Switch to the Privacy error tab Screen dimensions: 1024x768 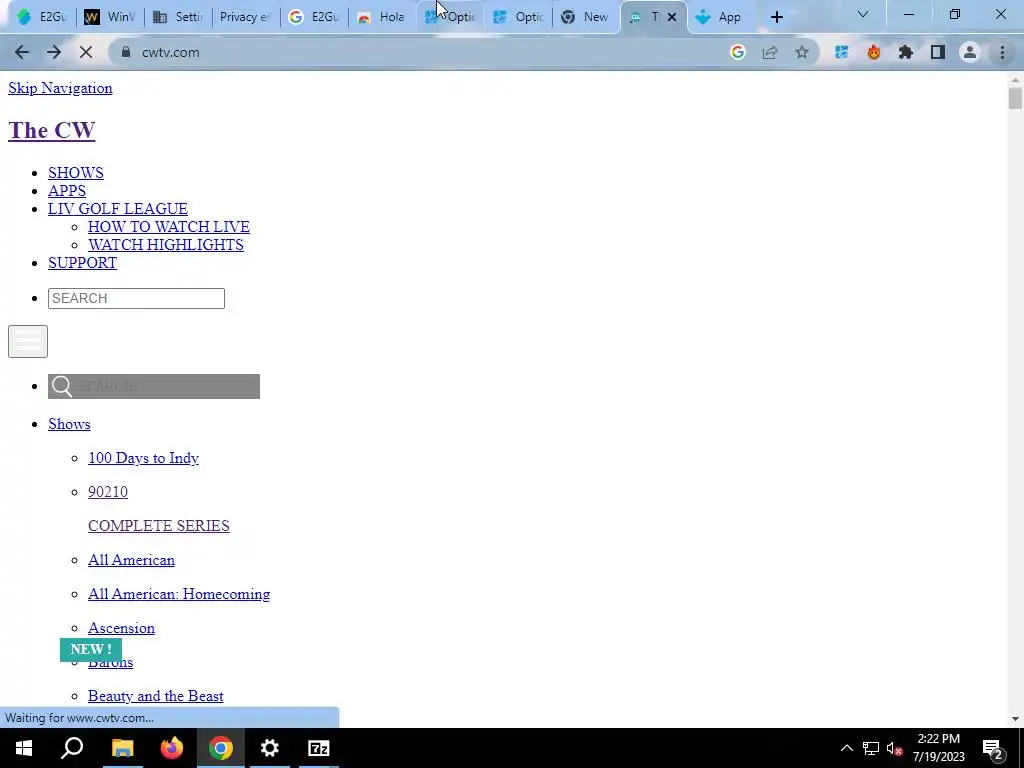pyautogui.click(x=245, y=18)
